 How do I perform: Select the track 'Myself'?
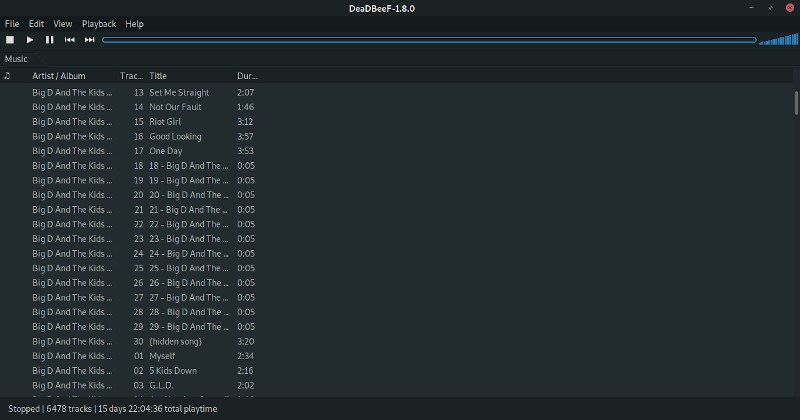162,356
